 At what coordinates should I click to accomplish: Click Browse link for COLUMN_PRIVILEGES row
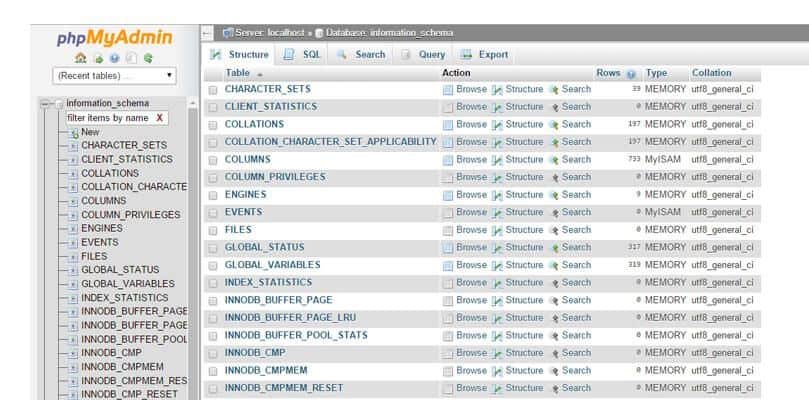472,177
